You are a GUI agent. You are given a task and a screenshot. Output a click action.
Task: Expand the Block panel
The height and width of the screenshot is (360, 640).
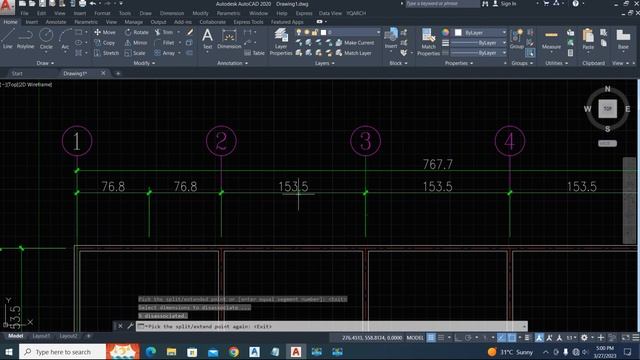click(x=398, y=63)
